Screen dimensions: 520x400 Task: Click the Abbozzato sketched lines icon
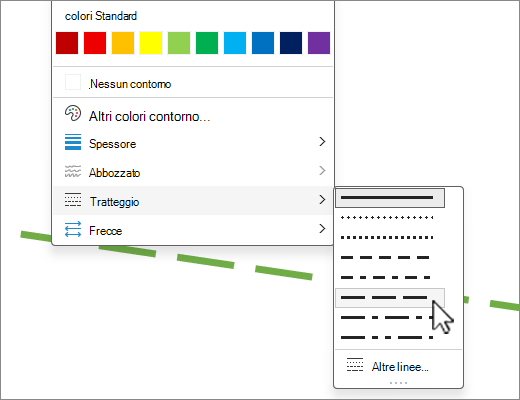click(73, 171)
